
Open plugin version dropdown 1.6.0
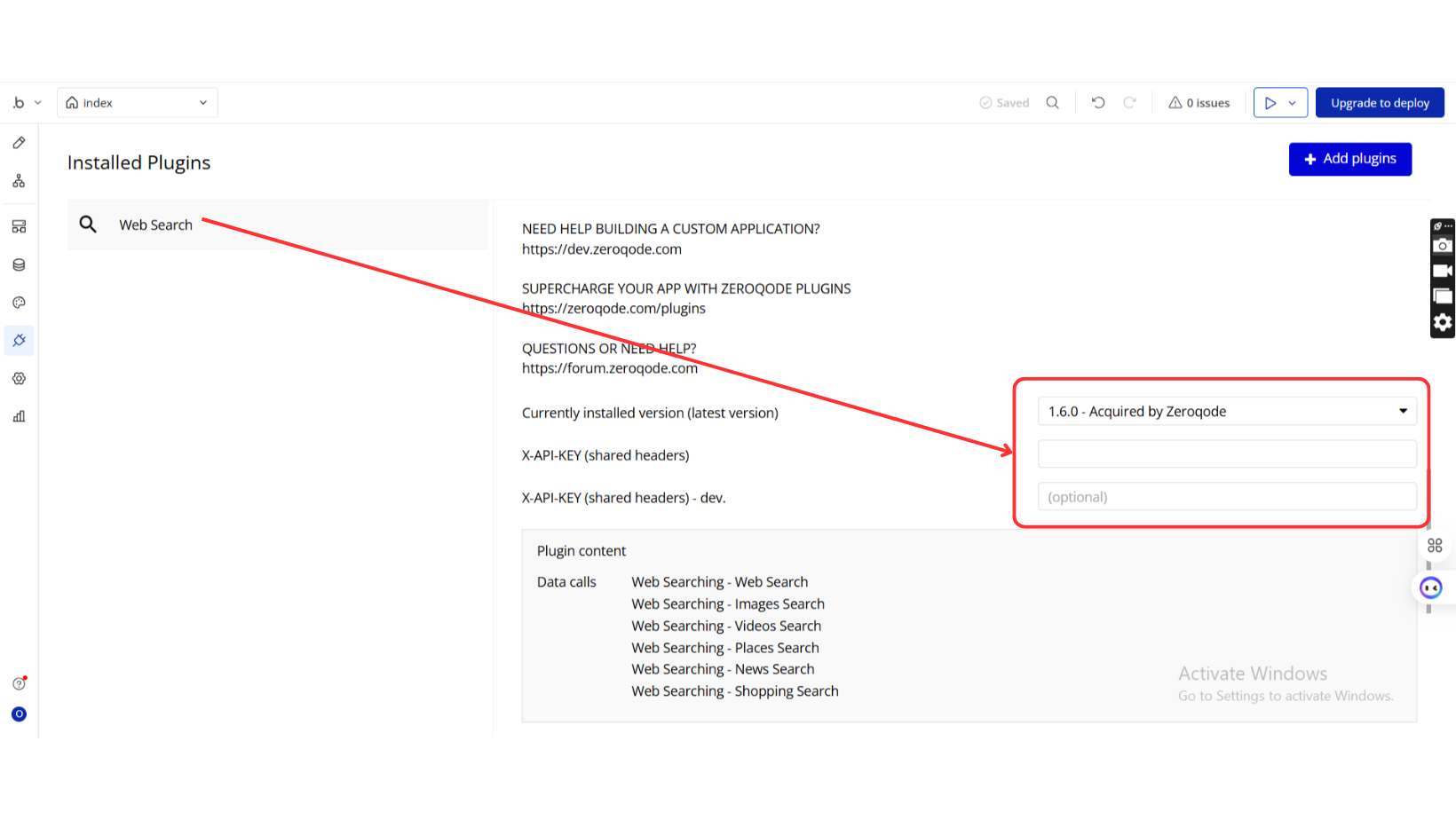[x=1227, y=411]
